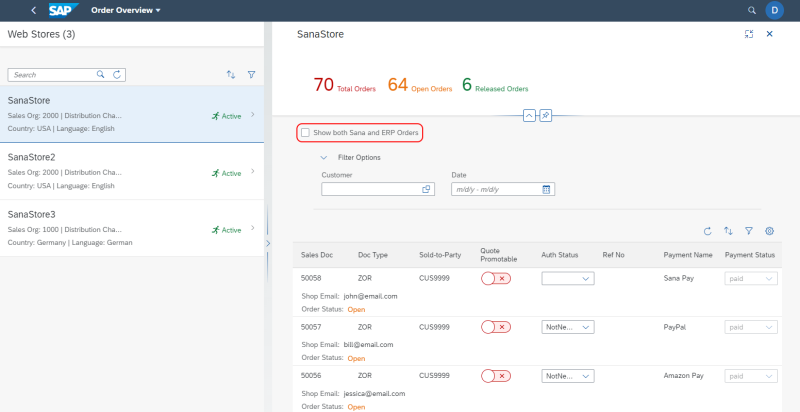Click the Customer input field
Screen dimensions: 800x412
[370, 189]
